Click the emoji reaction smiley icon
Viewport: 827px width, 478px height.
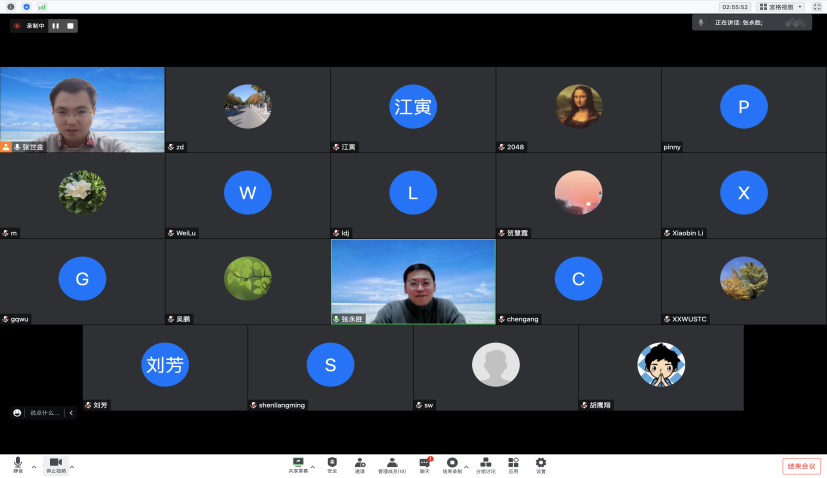(18, 412)
